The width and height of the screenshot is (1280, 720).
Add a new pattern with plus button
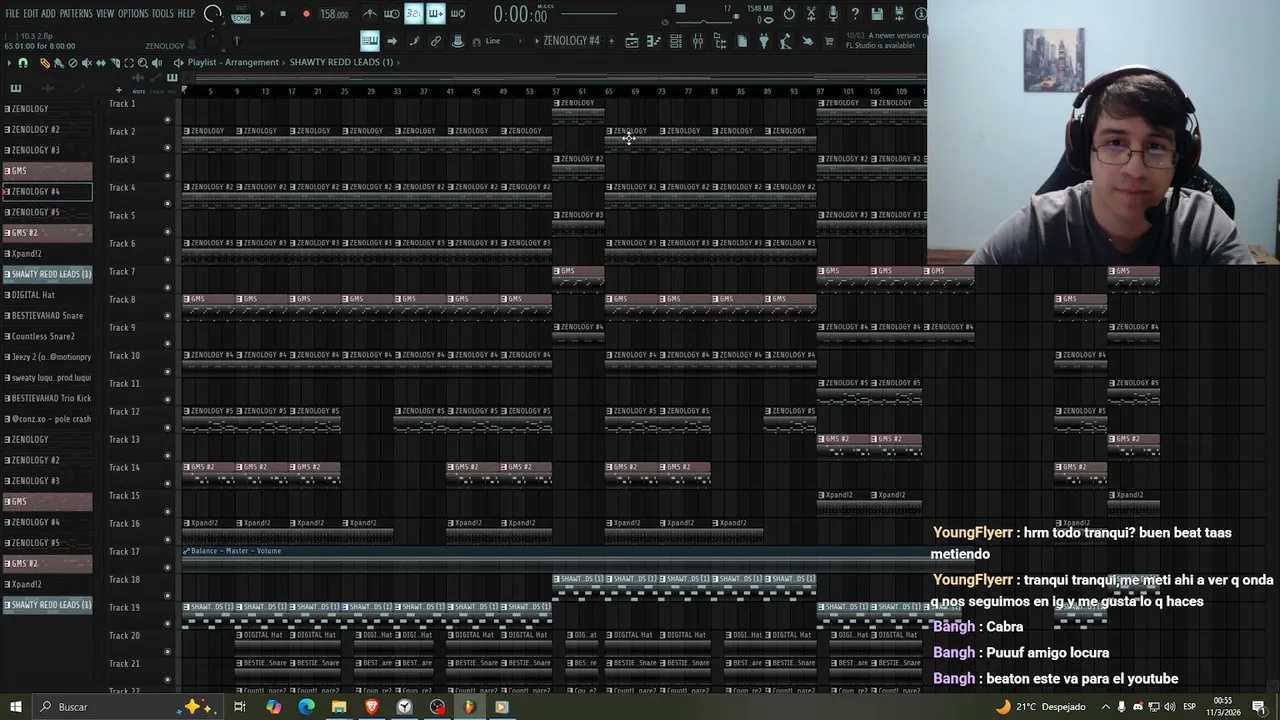[612, 41]
